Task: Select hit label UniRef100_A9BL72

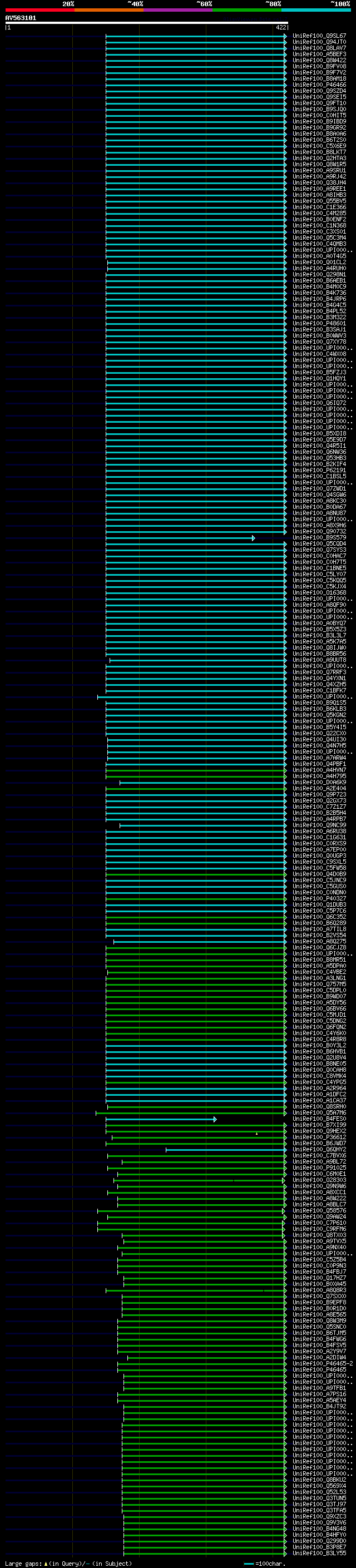Action: click(x=319, y=1161)
